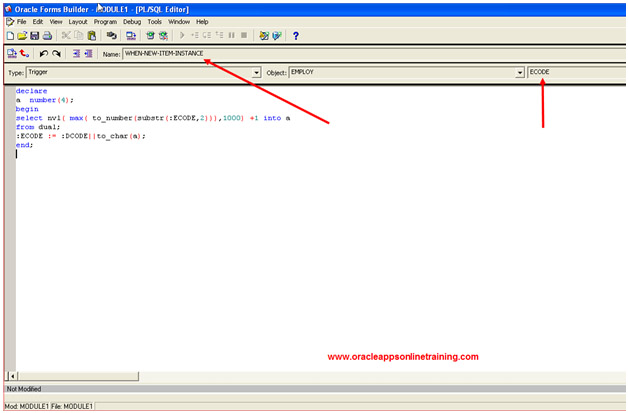Open the Program menu
The height and width of the screenshot is (413, 628).
pyautogui.click(x=105, y=21)
